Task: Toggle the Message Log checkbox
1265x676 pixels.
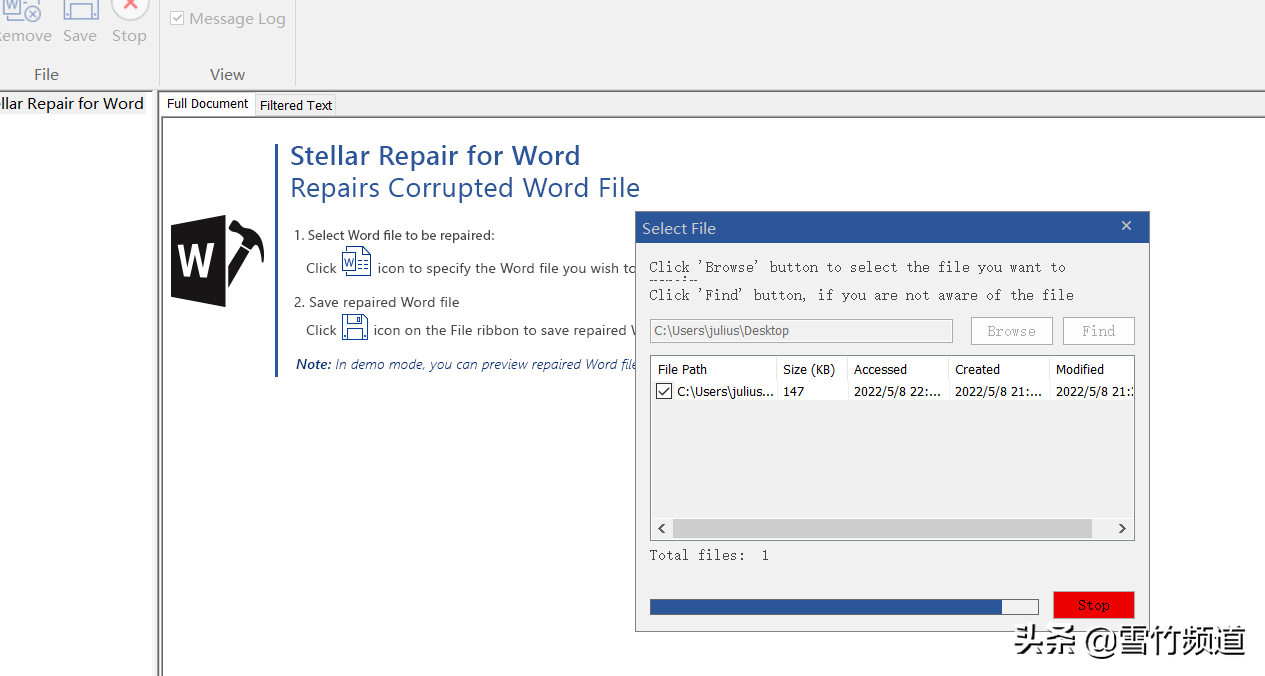Action: coord(177,19)
